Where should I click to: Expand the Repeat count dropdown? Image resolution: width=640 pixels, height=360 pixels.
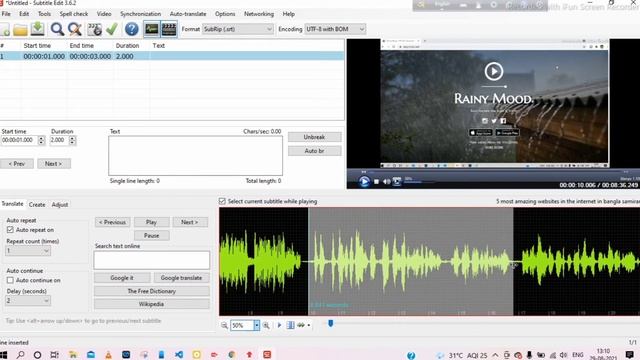coord(28,251)
